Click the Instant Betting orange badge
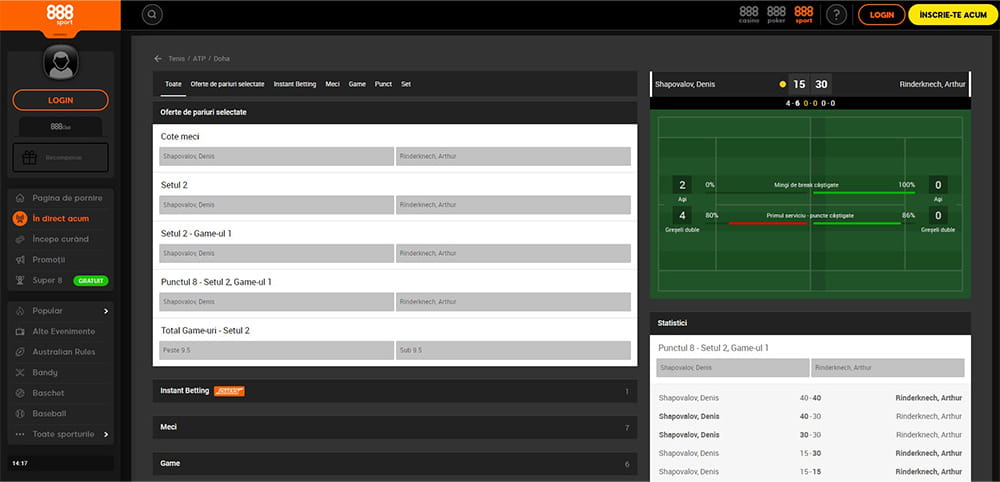The height and width of the screenshot is (482, 1000). coord(230,391)
